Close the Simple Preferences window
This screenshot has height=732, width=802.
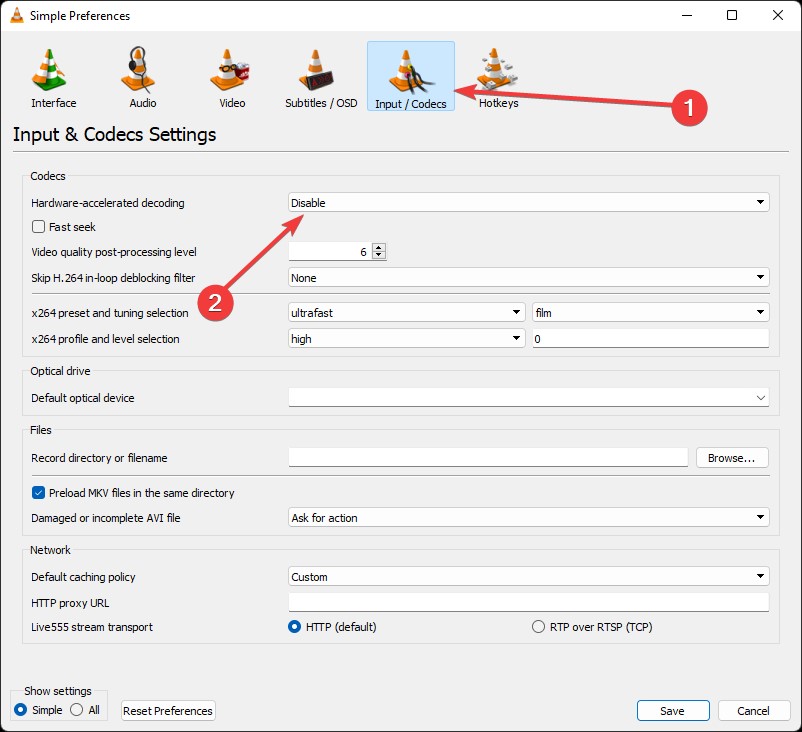777,15
